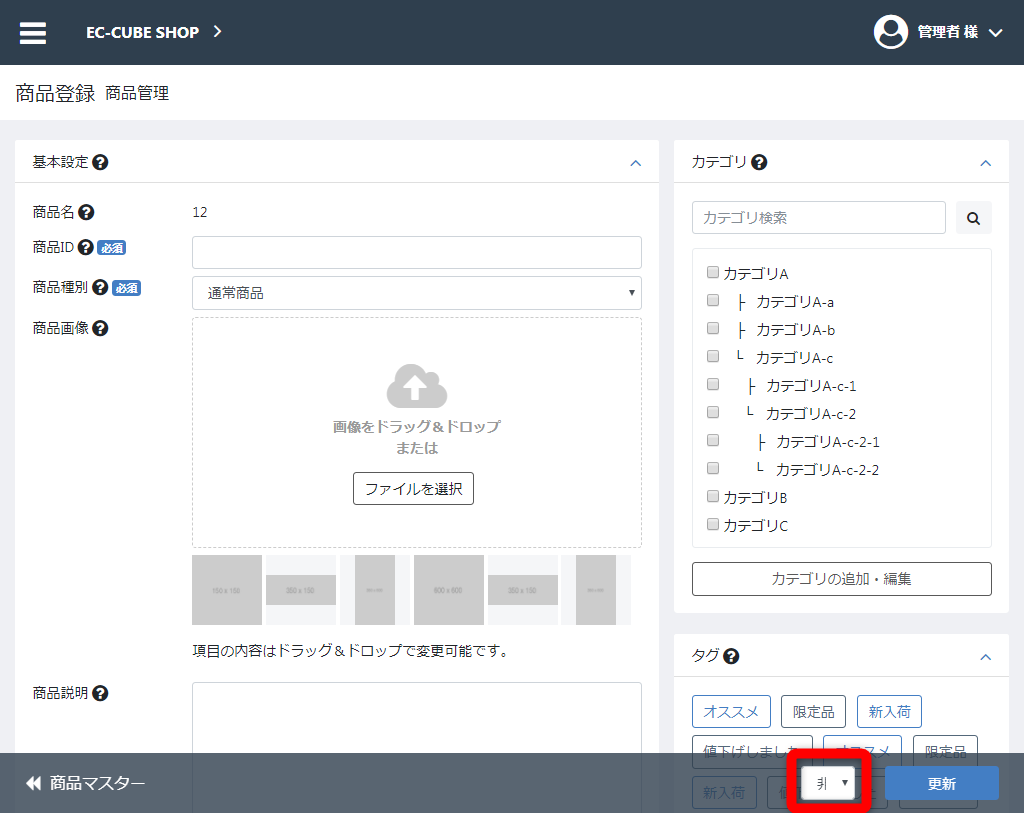Click the help icon next to 商品名

coord(85,212)
